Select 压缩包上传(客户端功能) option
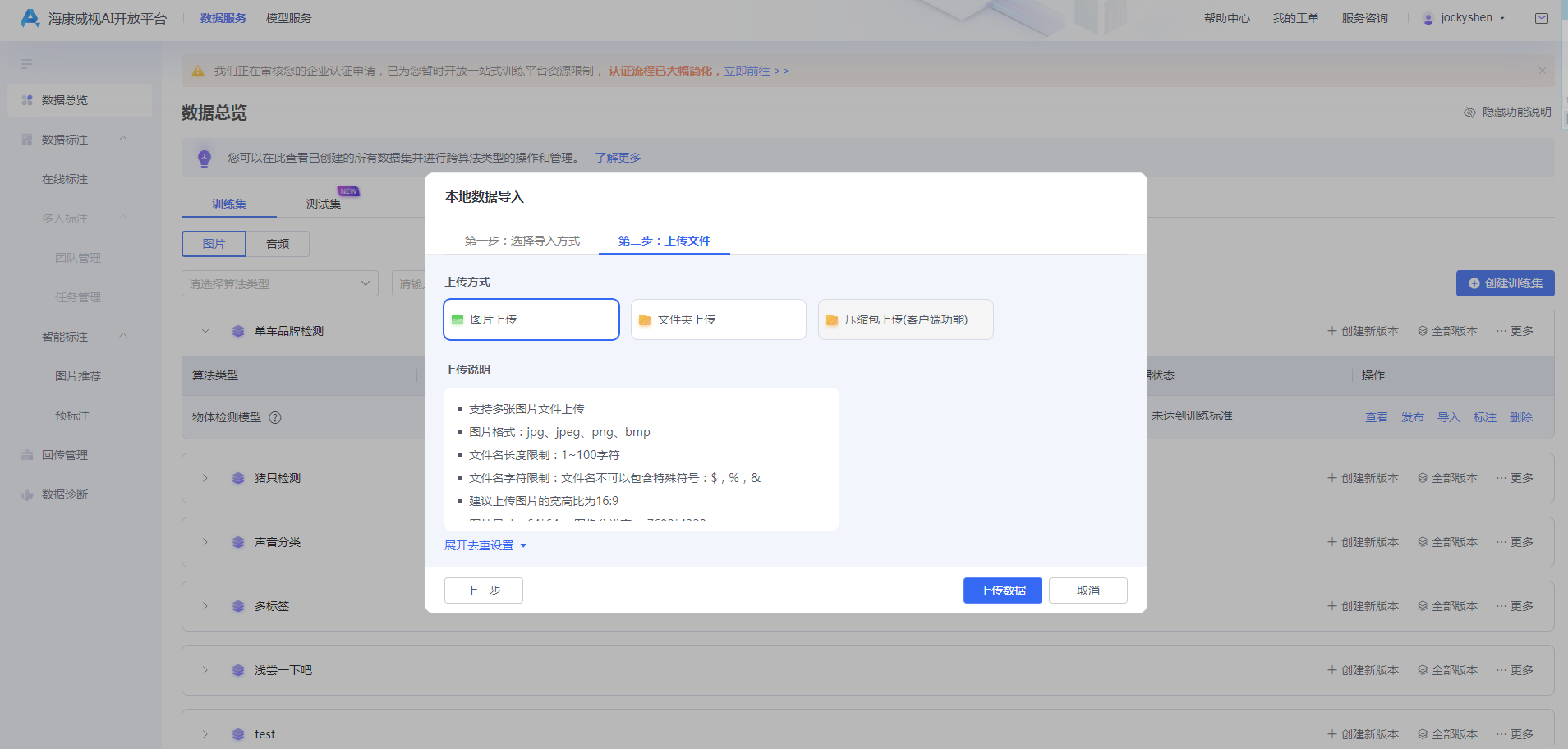 (x=905, y=319)
